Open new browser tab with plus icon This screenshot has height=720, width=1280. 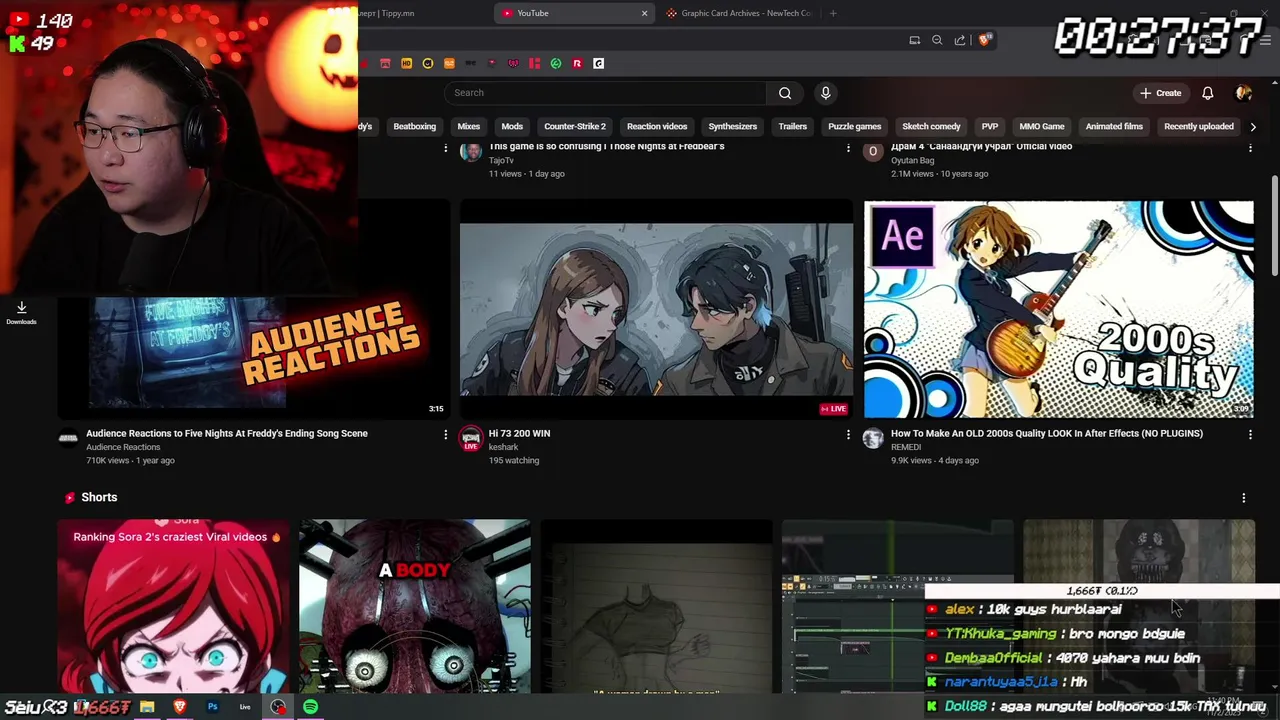click(833, 13)
